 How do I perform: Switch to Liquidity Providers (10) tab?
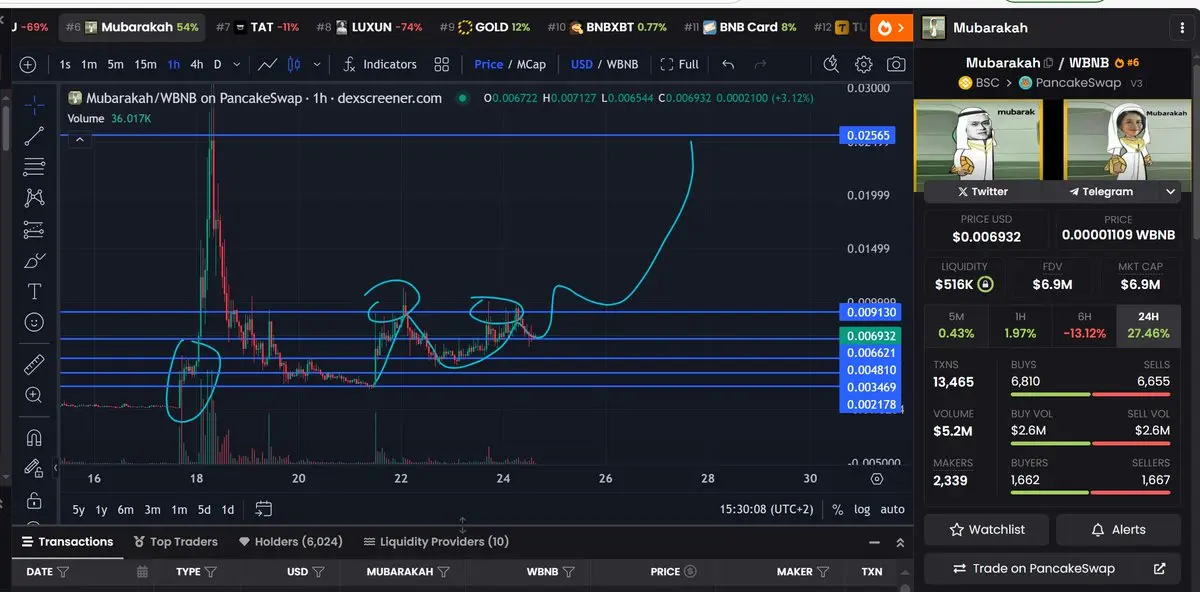point(436,541)
